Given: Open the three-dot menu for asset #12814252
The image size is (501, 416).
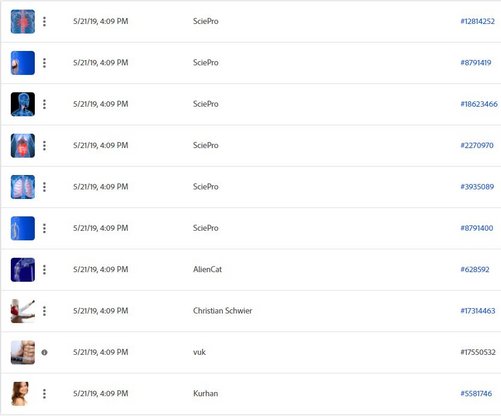Looking at the screenshot, I should (44, 22).
